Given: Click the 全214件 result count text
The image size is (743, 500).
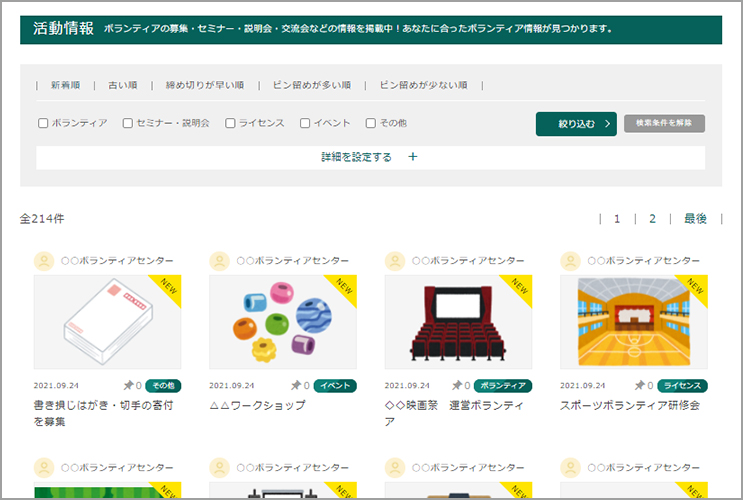Looking at the screenshot, I should click(x=42, y=219).
